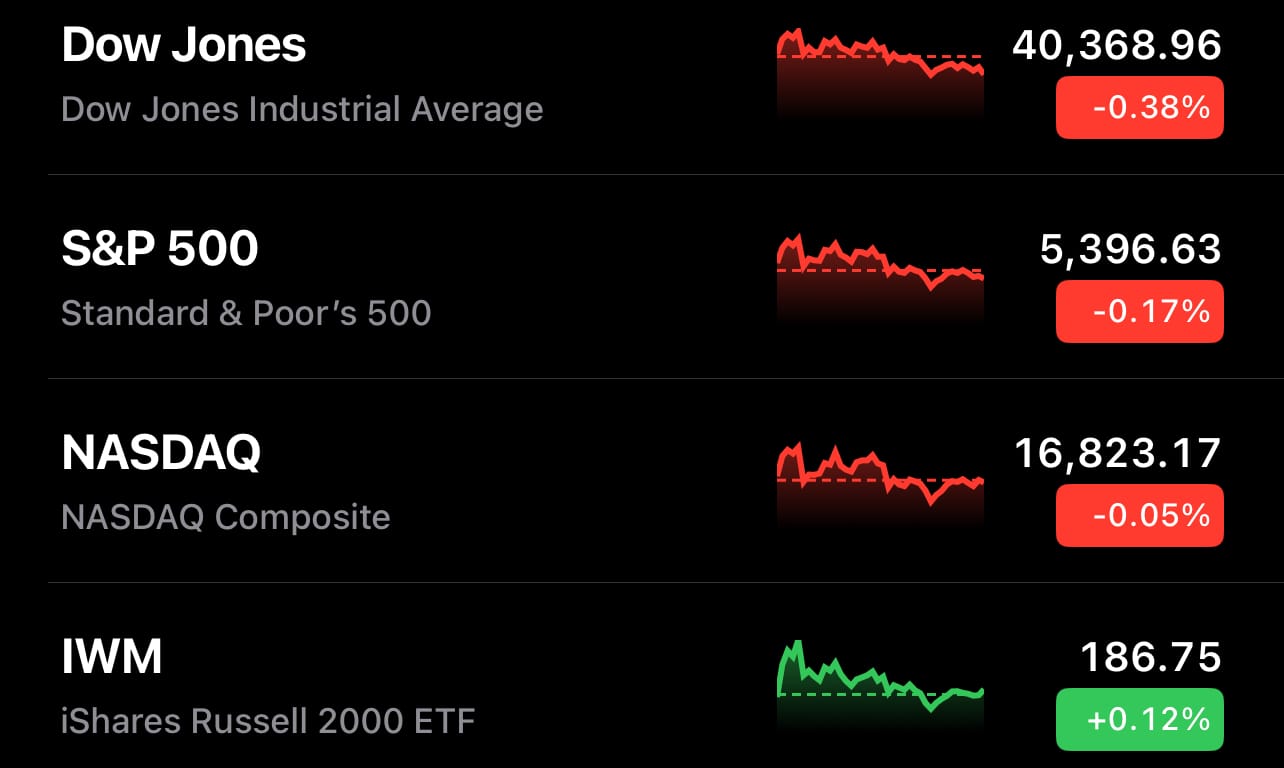This screenshot has height=768, width=1284.
Task: Select the S&P 500 ticker name
Action: coord(160,249)
